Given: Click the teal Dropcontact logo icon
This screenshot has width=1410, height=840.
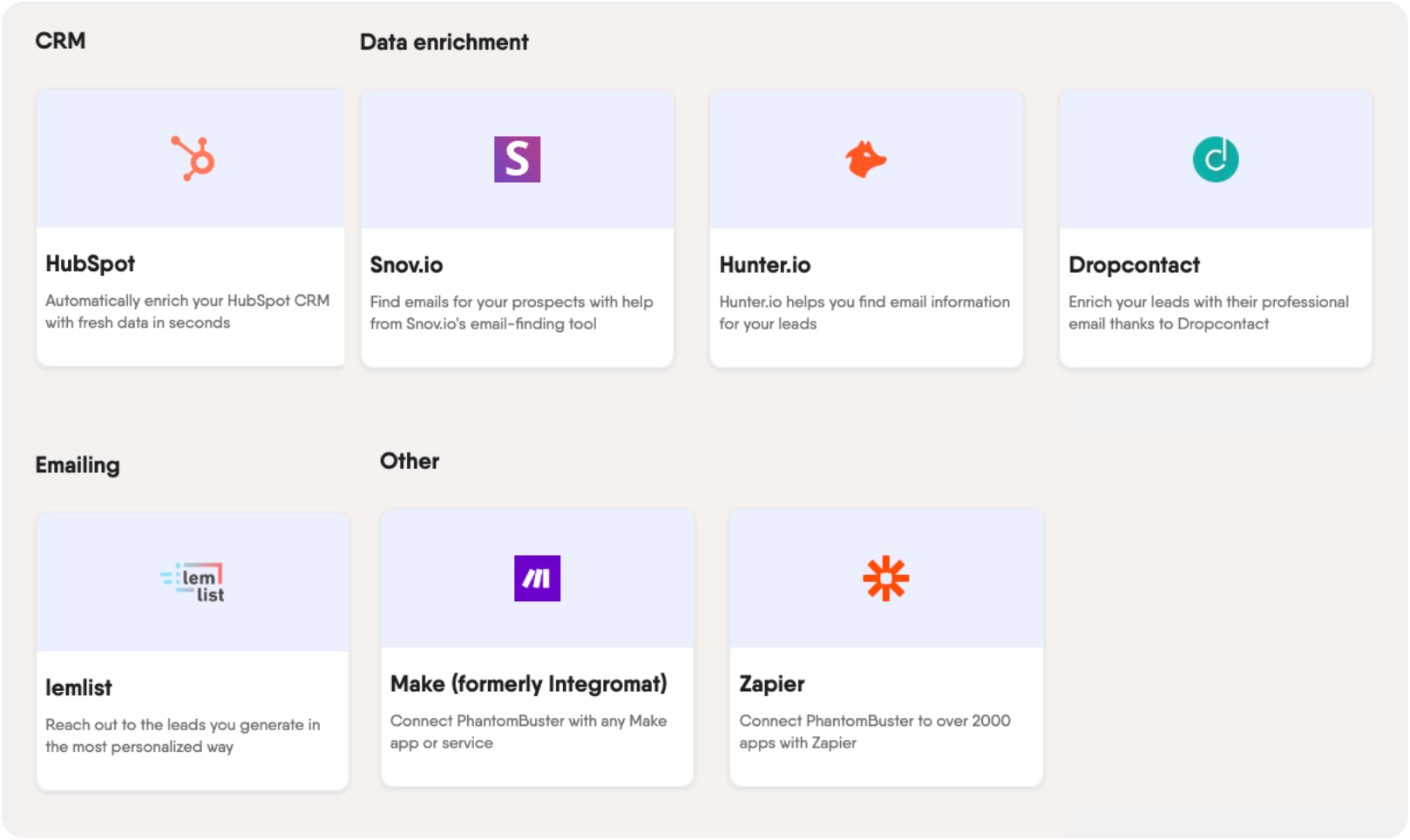Looking at the screenshot, I should point(1215,159).
